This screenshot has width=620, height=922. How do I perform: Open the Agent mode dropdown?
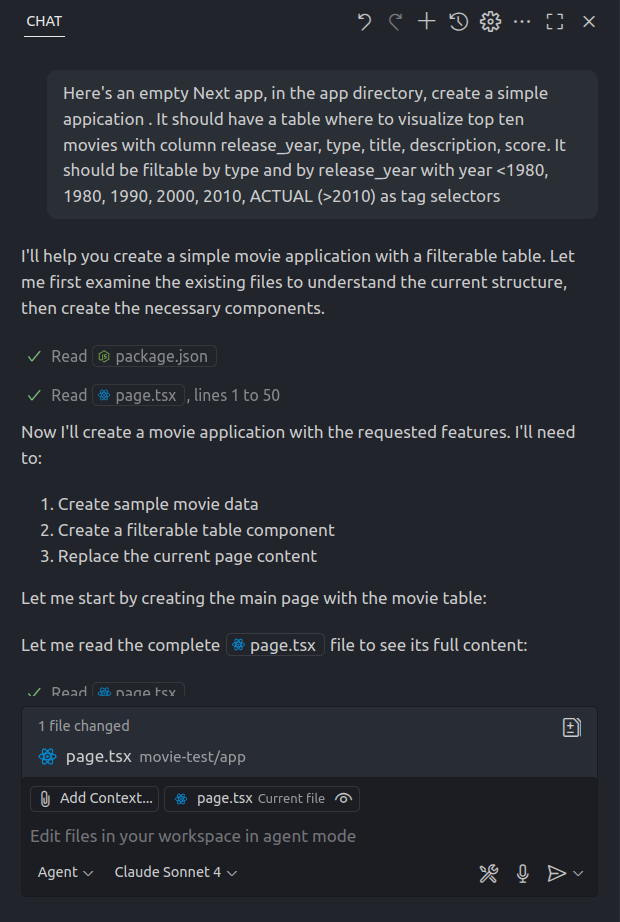pyautogui.click(x=66, y=872)
